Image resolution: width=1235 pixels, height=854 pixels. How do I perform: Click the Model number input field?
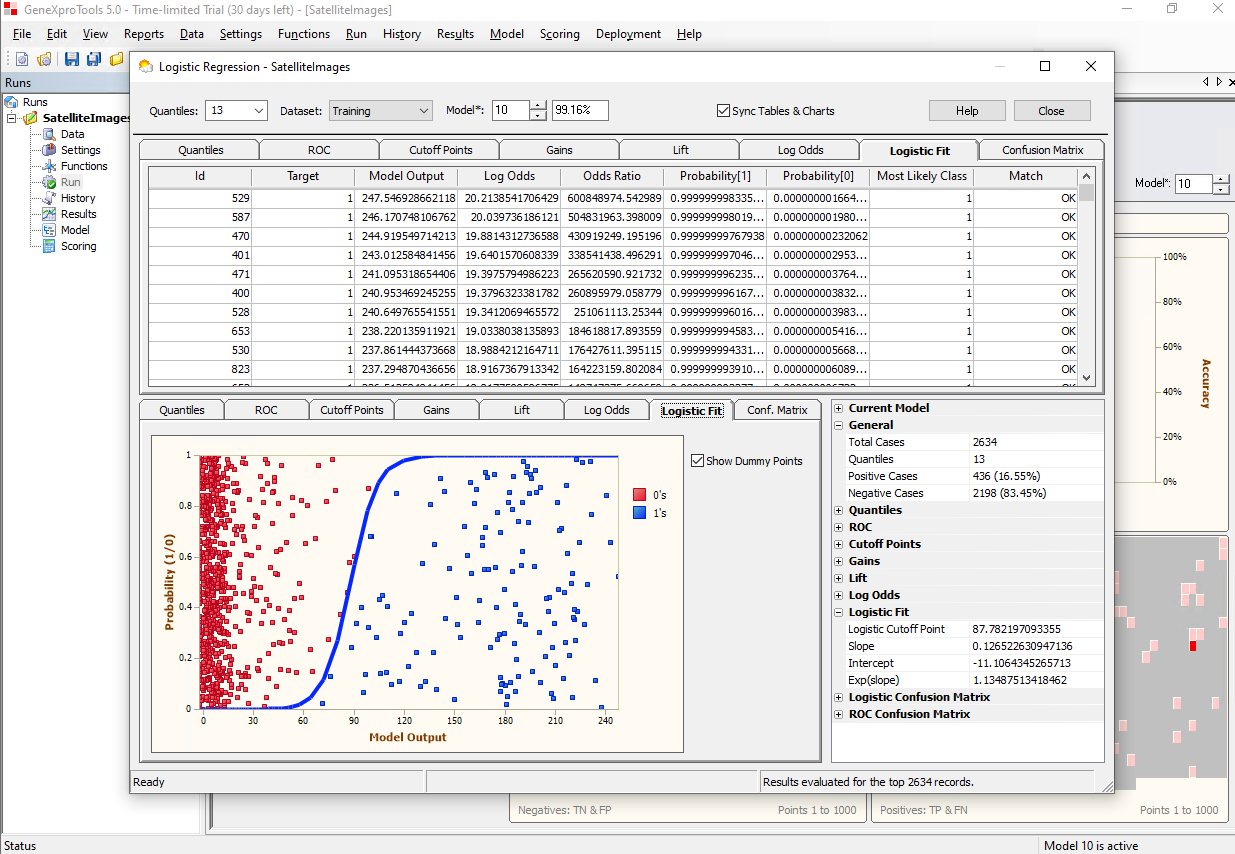pos(510,111)
